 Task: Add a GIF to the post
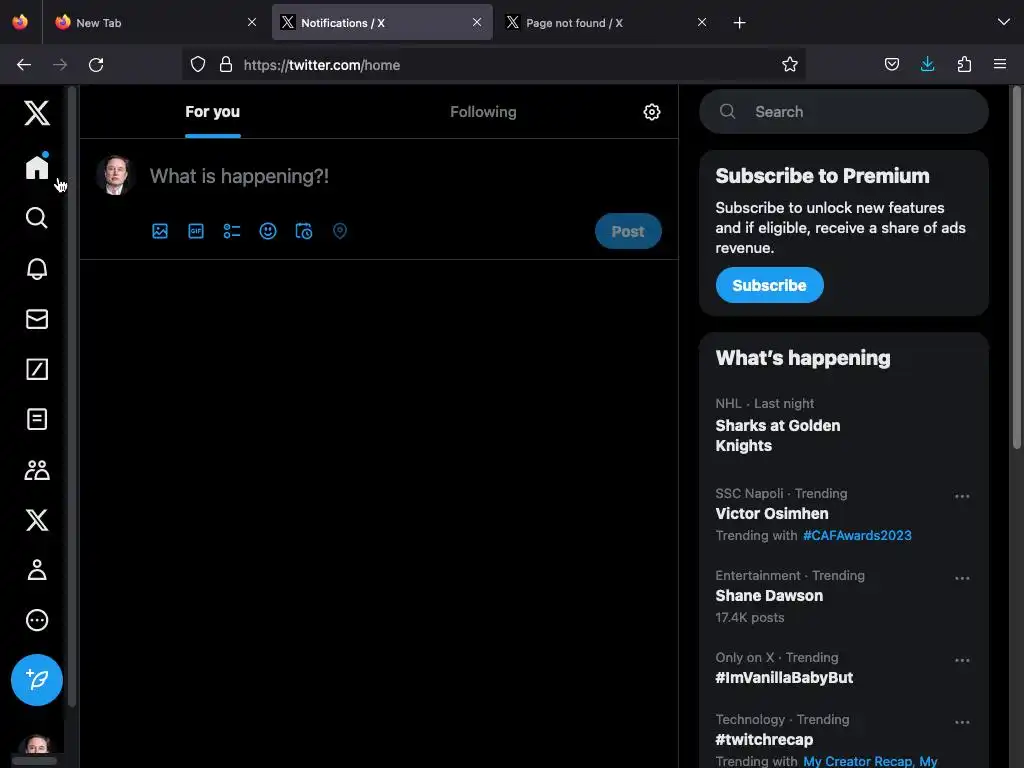click(196, 231)
